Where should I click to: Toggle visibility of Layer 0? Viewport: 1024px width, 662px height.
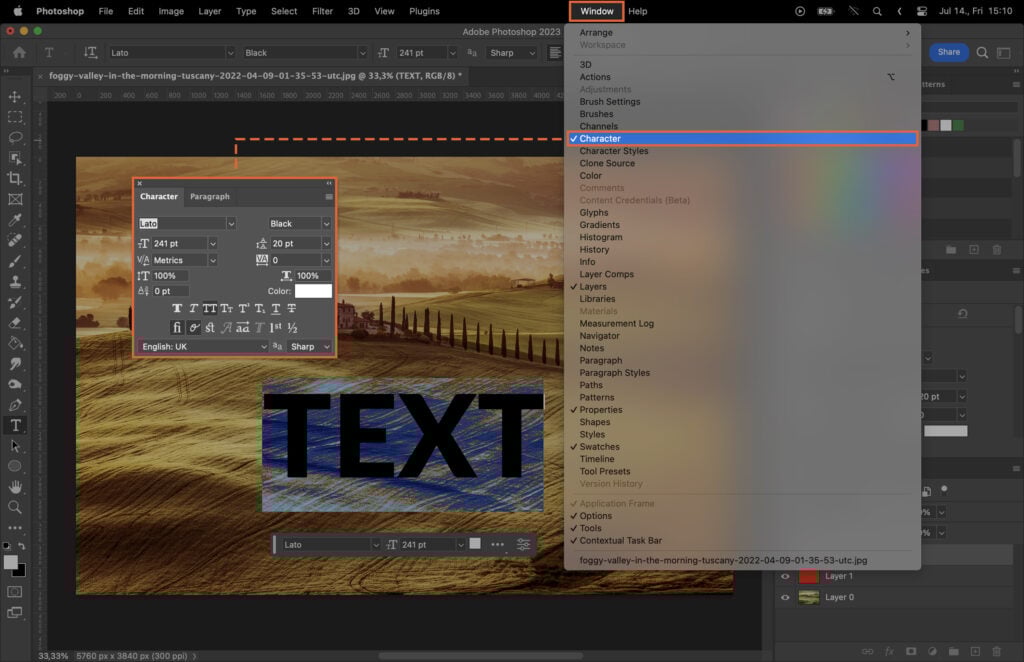pyautogui.click(x=785, y=597)
